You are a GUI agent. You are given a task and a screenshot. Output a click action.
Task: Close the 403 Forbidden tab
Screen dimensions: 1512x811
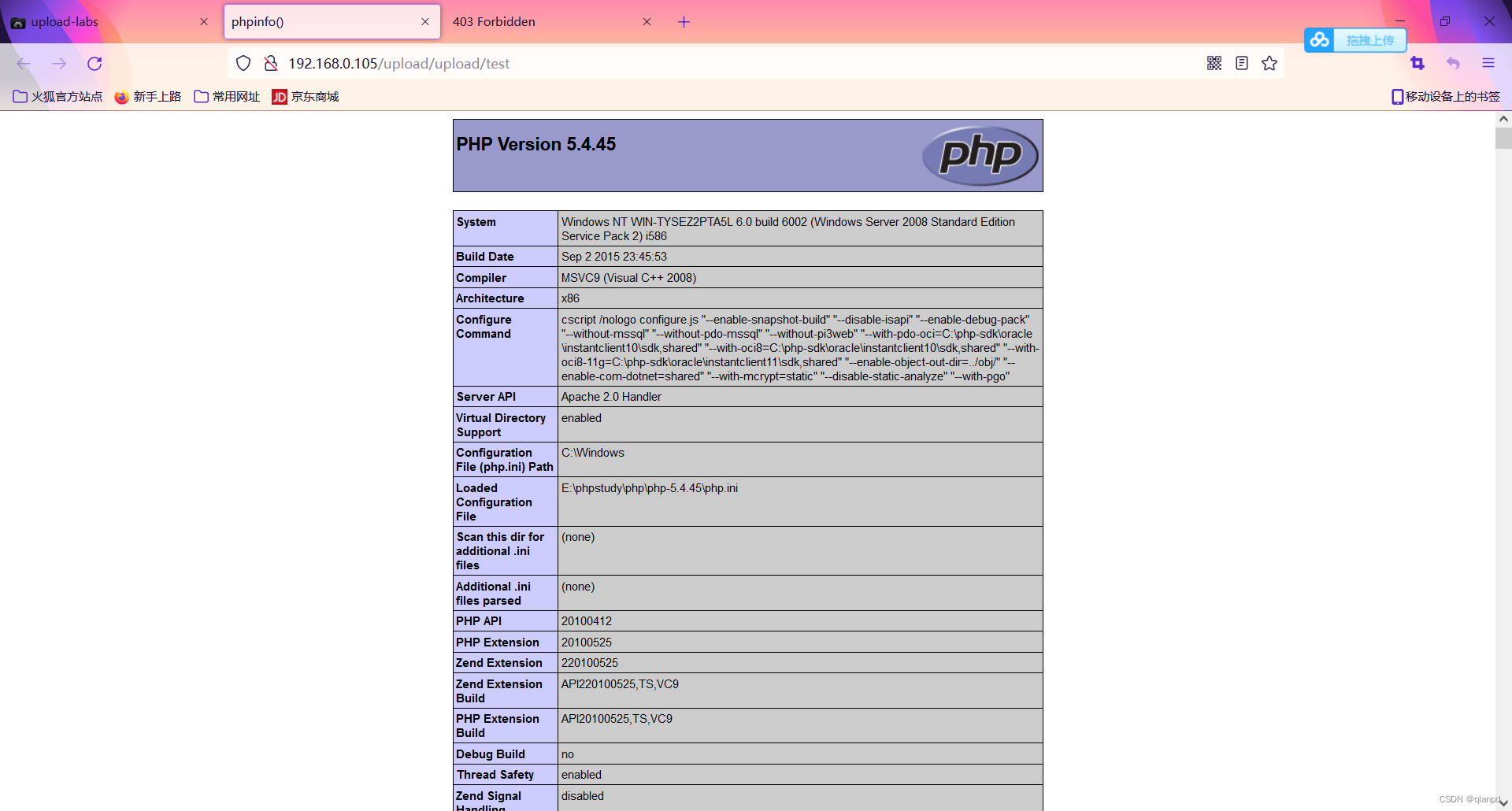point(647,22)
